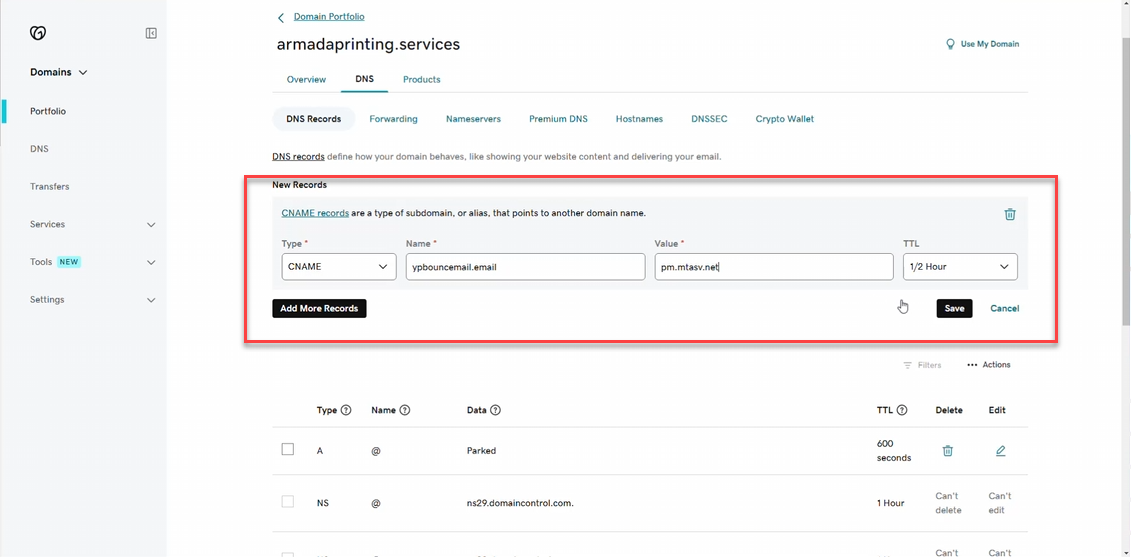Focus the Value input field

click(x=774, y=266)
